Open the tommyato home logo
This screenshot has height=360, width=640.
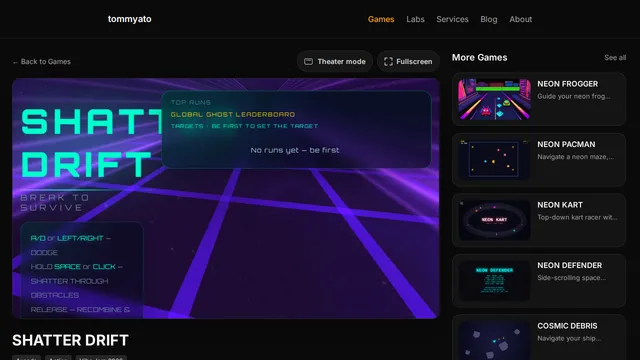(129, 19)
